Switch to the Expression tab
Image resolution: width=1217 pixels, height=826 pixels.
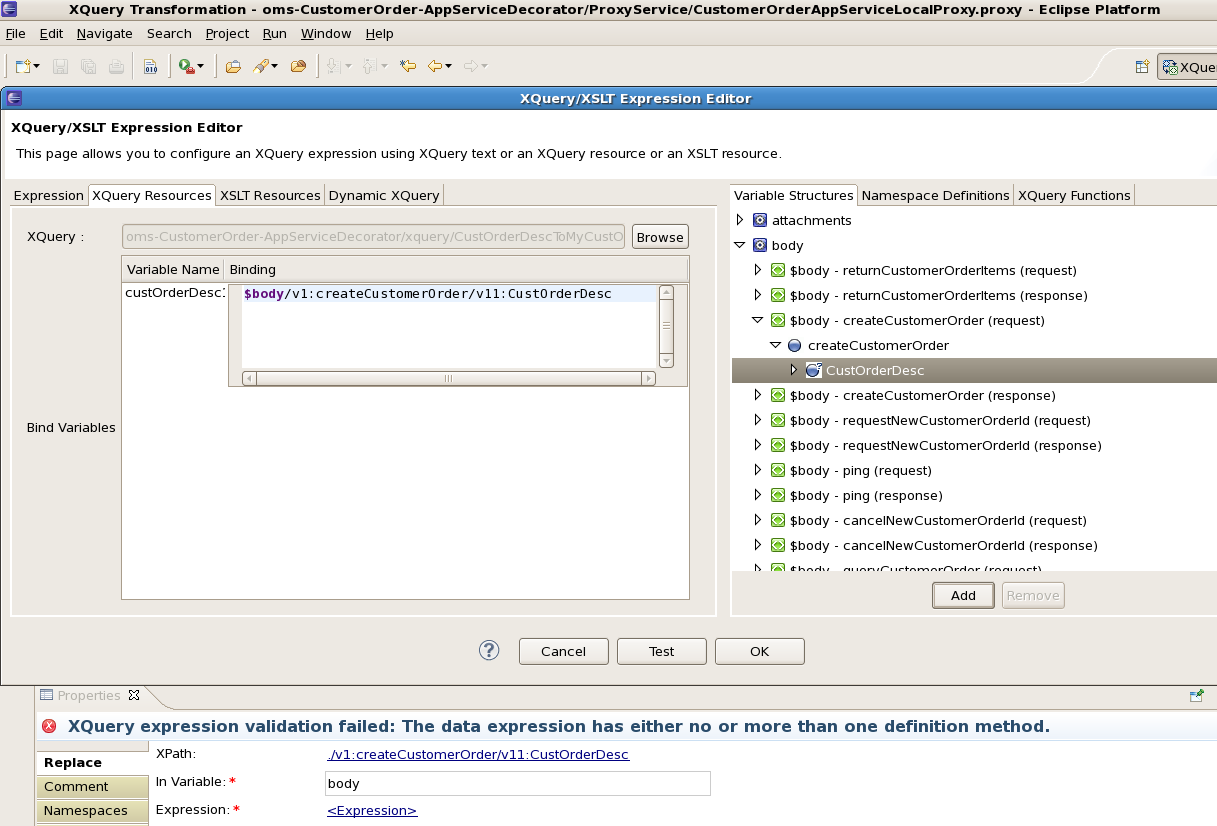[49, 195]
